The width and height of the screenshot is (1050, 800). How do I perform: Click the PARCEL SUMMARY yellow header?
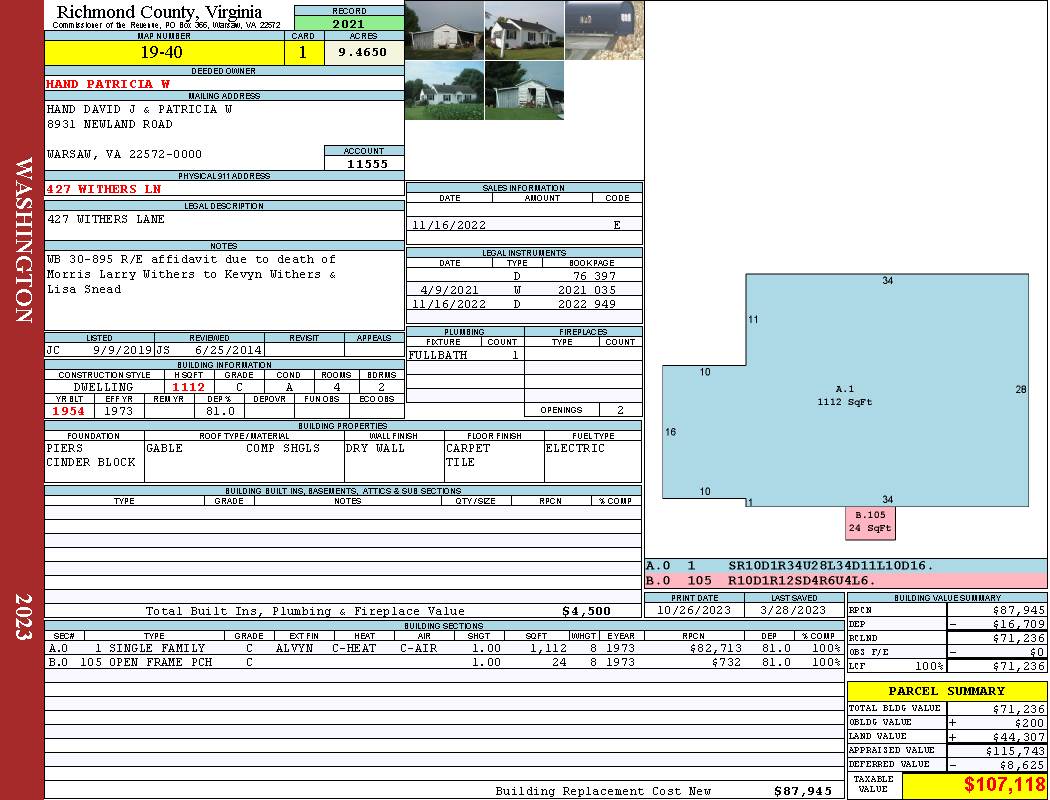[x=946, y=691]
